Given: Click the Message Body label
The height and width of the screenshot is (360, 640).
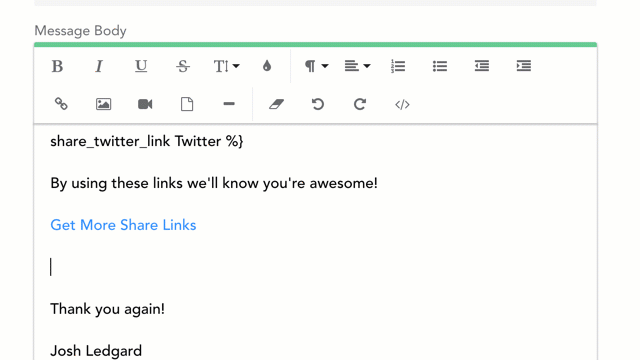Looking at the screenshot, I should click(80, 31).
